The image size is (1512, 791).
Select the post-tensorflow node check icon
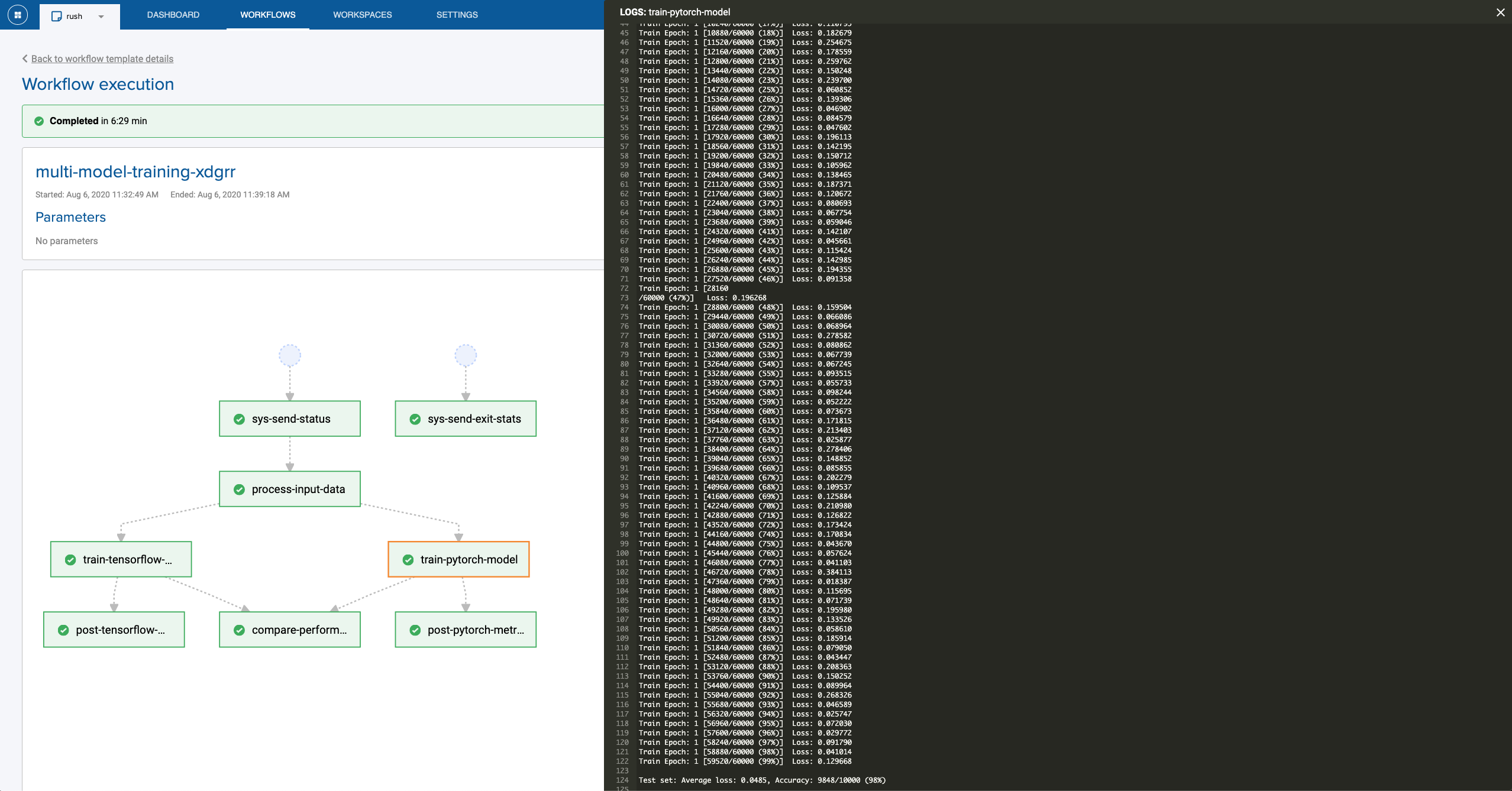coord(63,630)
